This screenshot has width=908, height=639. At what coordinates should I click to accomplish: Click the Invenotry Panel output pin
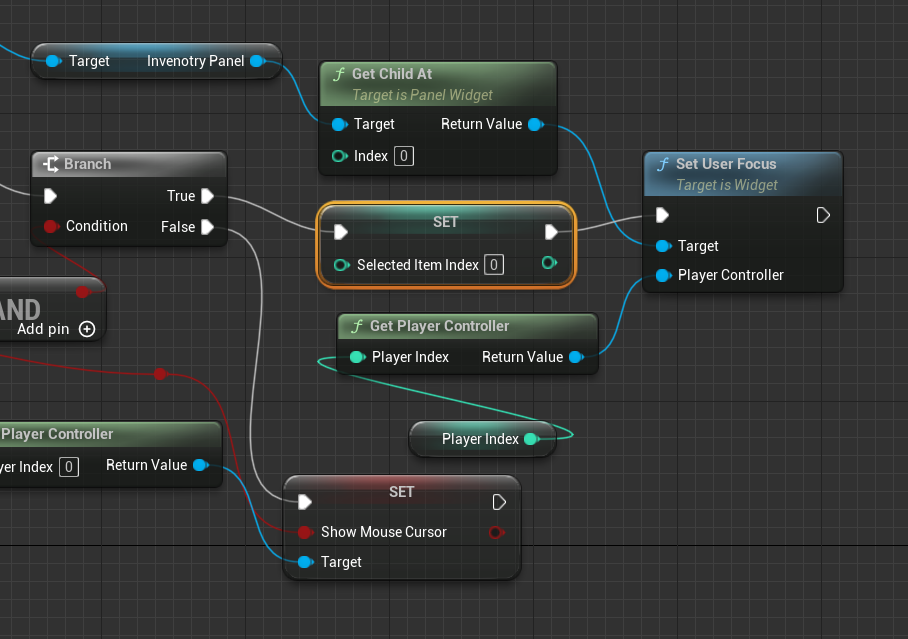pos(258,61)
